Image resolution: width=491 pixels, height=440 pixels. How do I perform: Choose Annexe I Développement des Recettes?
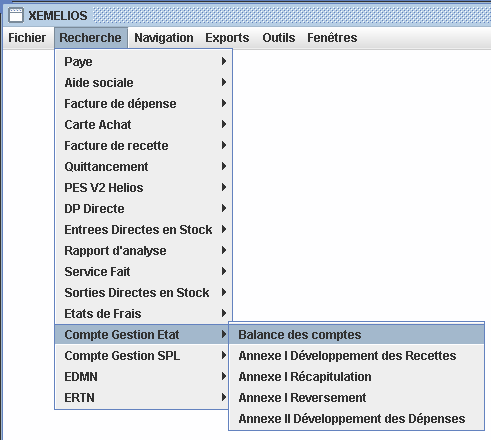click(x=356, y=356)
